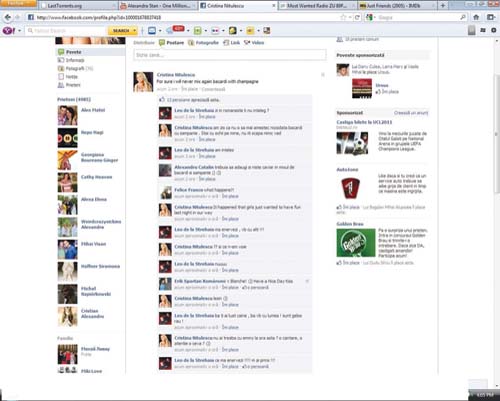500x401 pixels.
Task: Open Alex Matei's profile link
Action: [93, 110]
